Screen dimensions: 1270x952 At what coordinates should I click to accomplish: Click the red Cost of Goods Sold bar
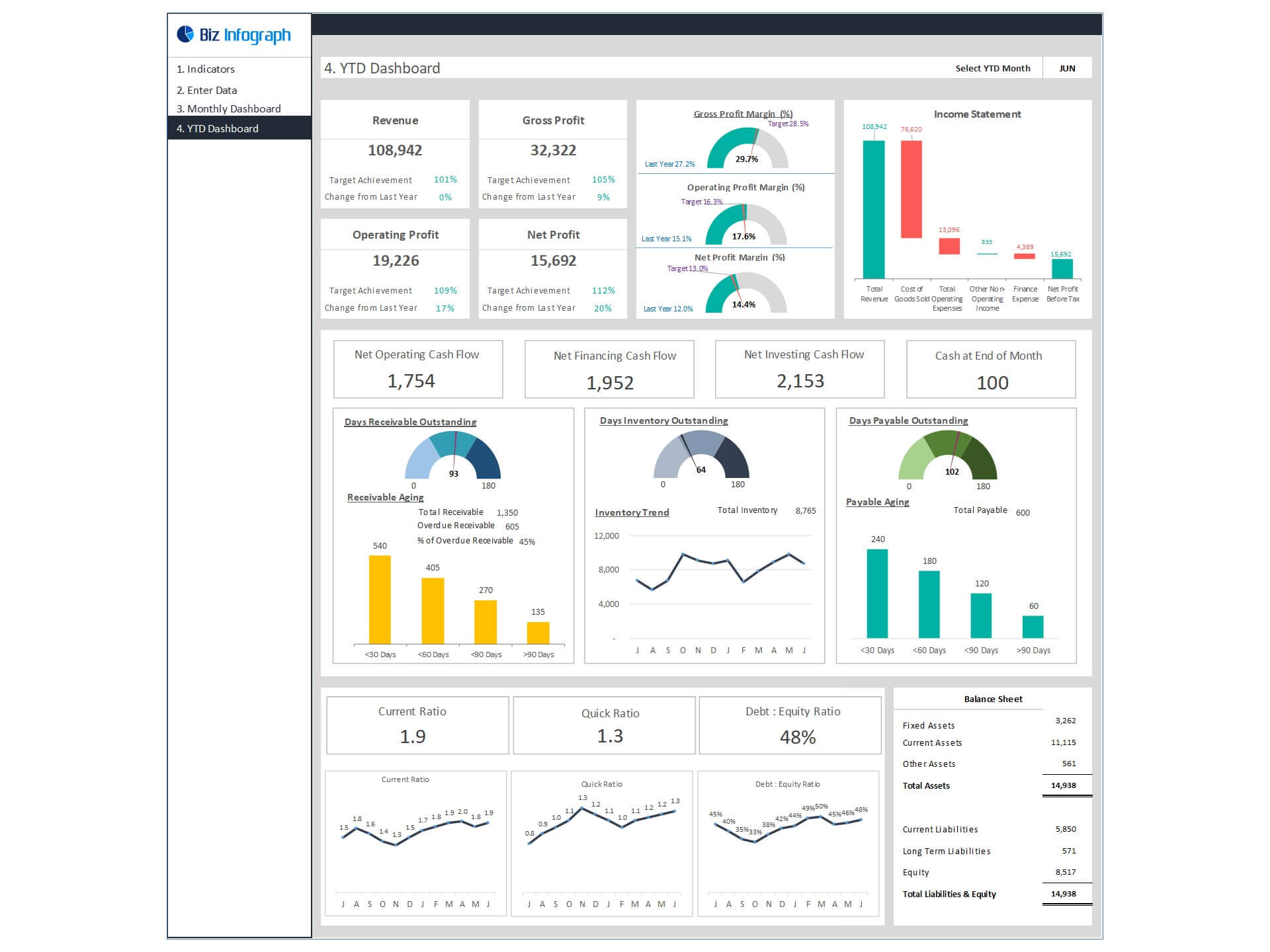tap(911, 189)
